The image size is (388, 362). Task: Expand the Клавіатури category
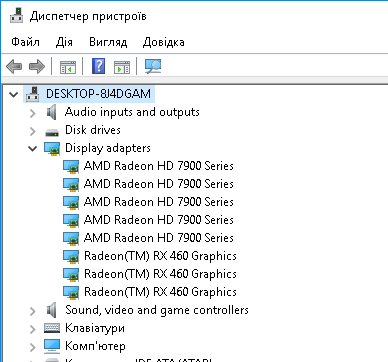(x=32, y=329)
